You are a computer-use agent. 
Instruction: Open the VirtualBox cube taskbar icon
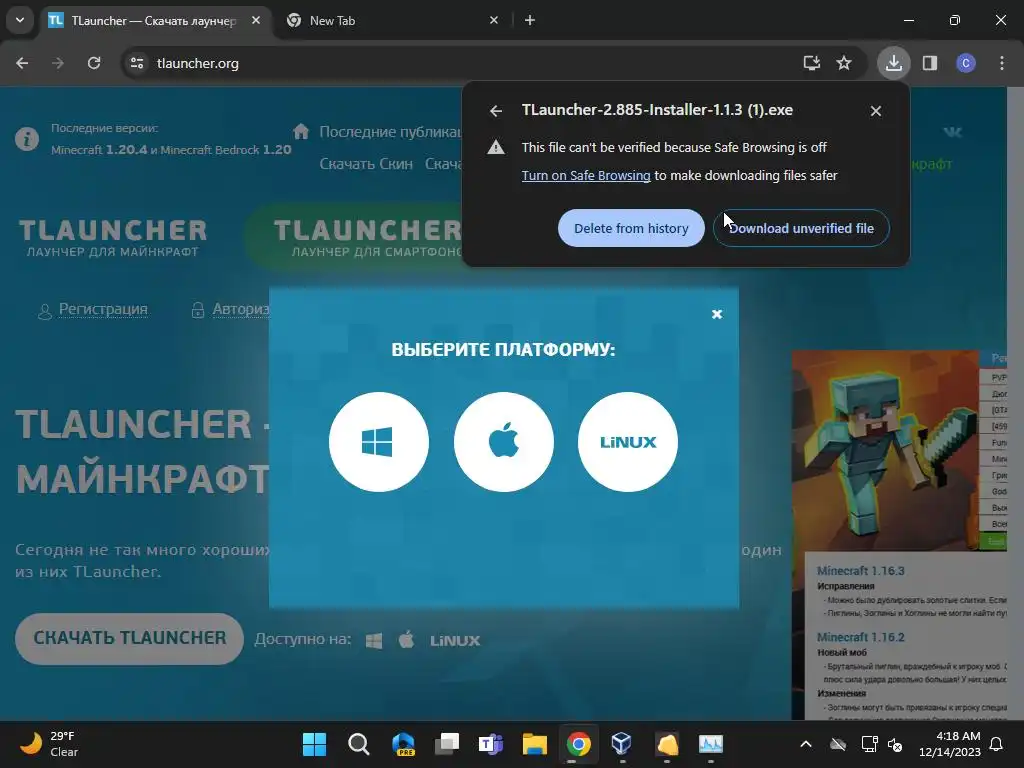621,744
